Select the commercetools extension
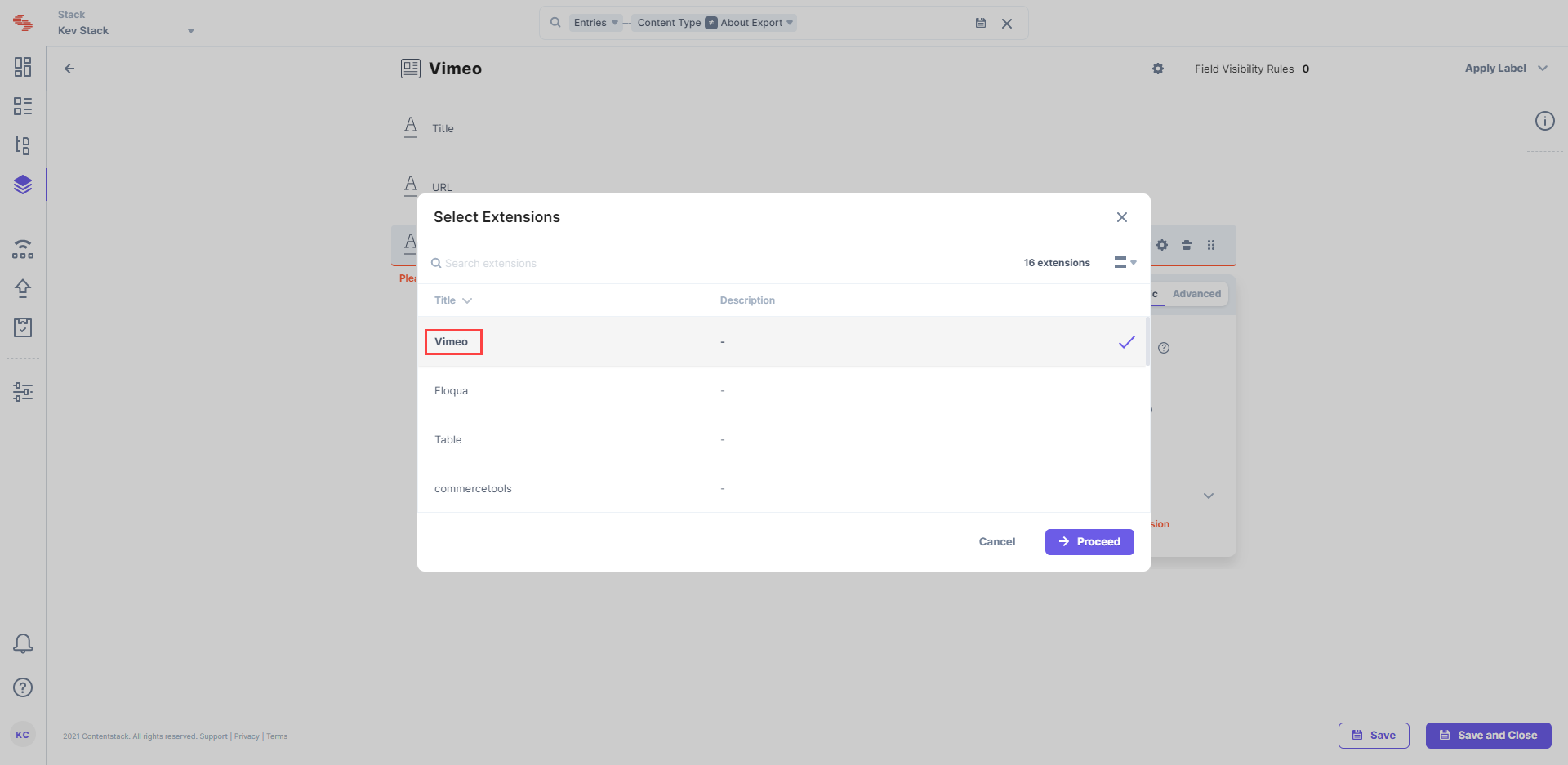Viewport: 1568px width, 765px height. click(782, 488)
